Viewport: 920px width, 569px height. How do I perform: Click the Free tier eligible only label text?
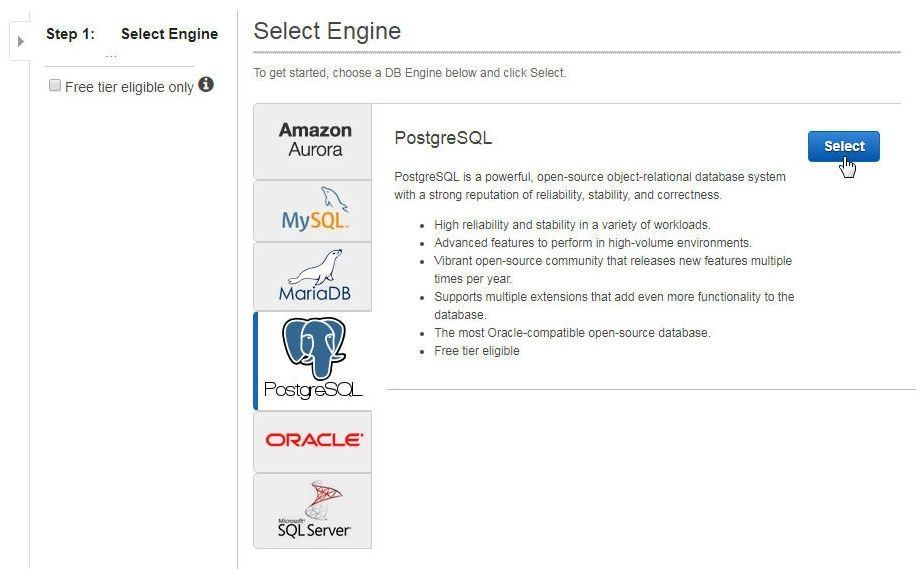(129, 87)
